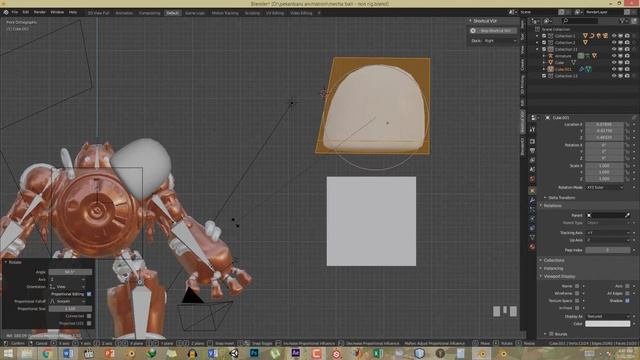Expand the Armature tree row
640x360 pixels.
click(544, 56)
